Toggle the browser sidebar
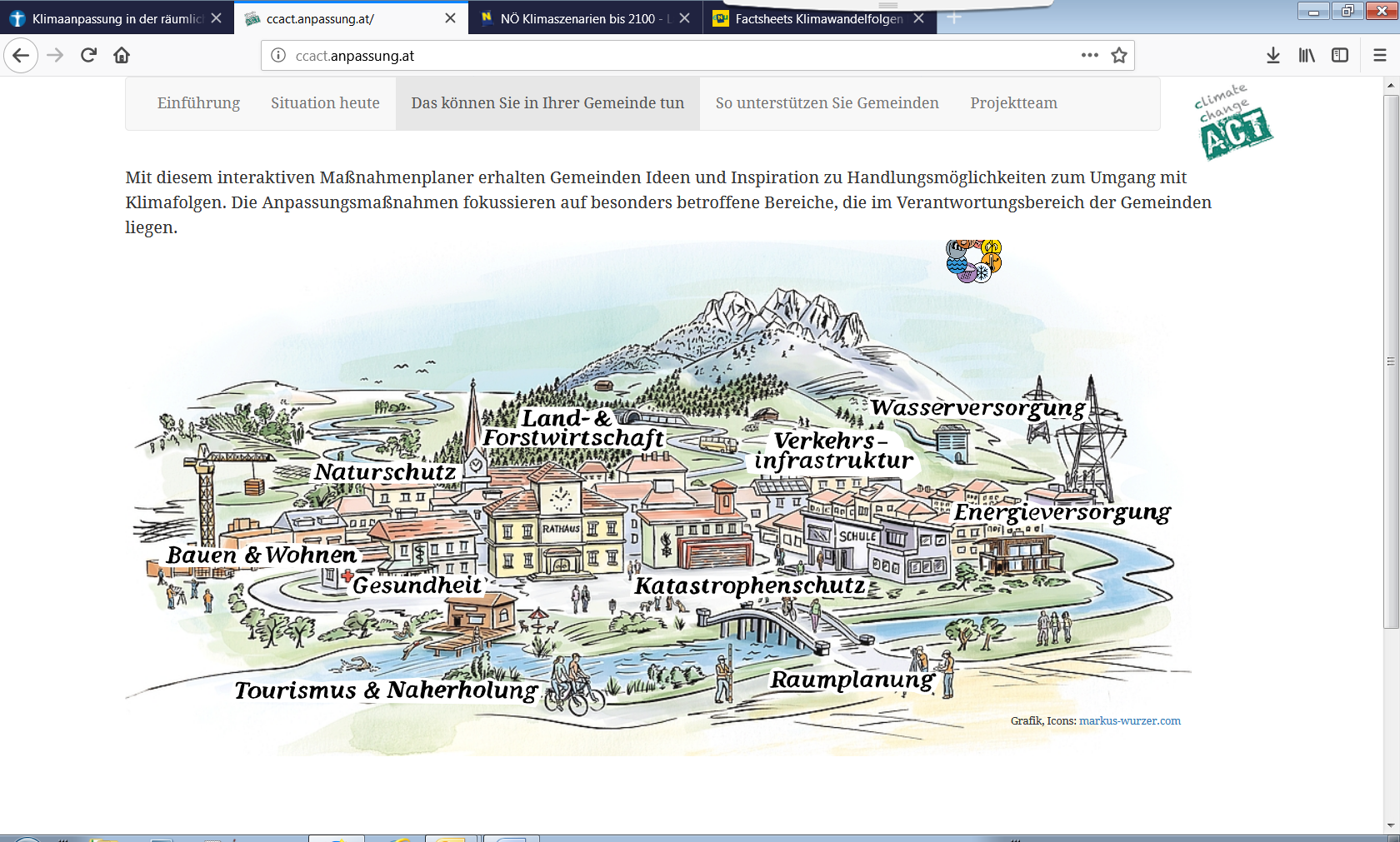The image size is (1400, 842). pos(1340,56)
